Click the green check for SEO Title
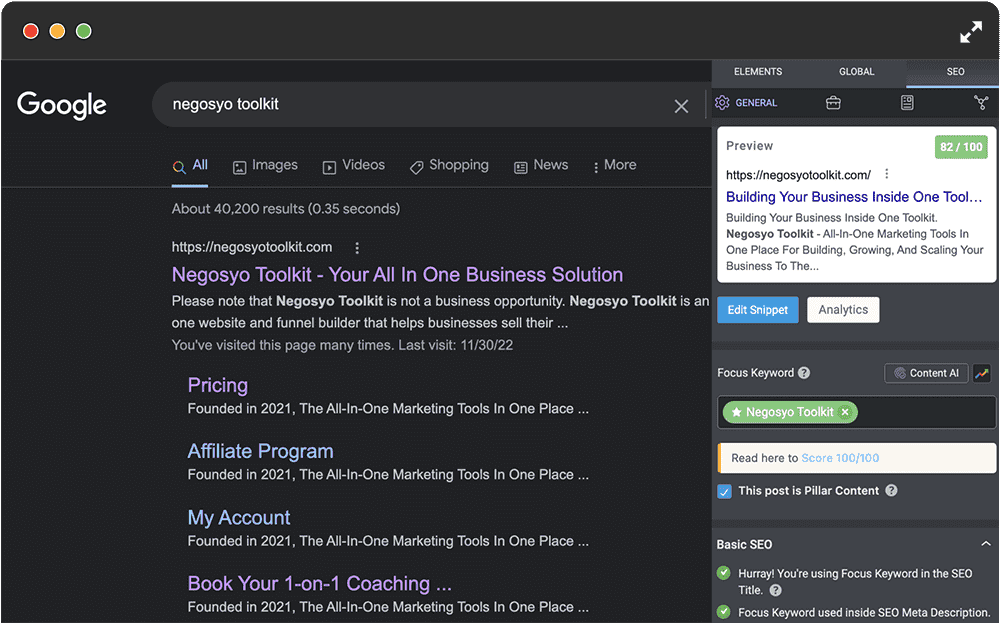The height and width of the screenshot is (629, 1000). click(x=723, y=573)
